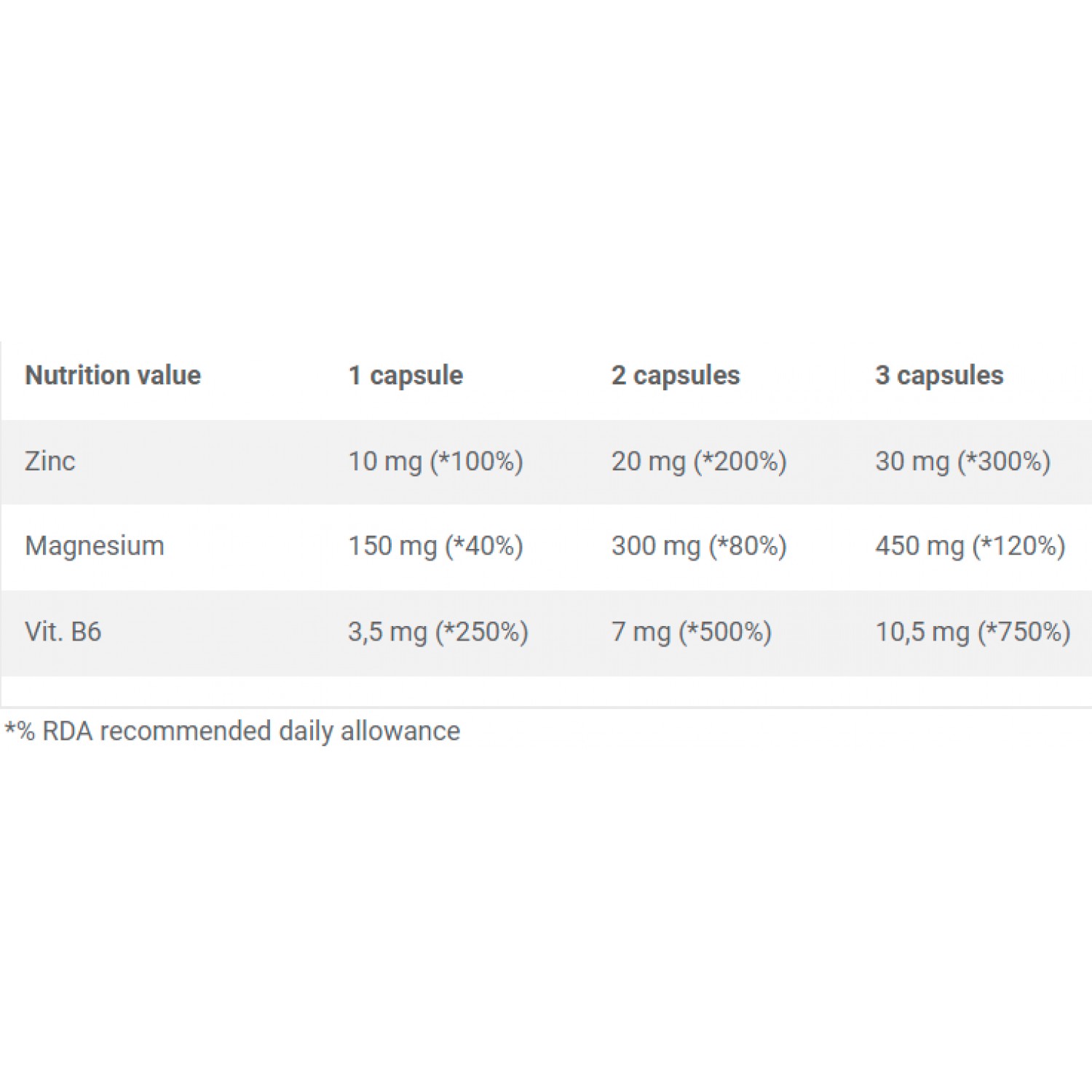The width and height of the screenshot is (1092, 1092).
Task: Click the Vit. B6 row label
Action: 63,631
